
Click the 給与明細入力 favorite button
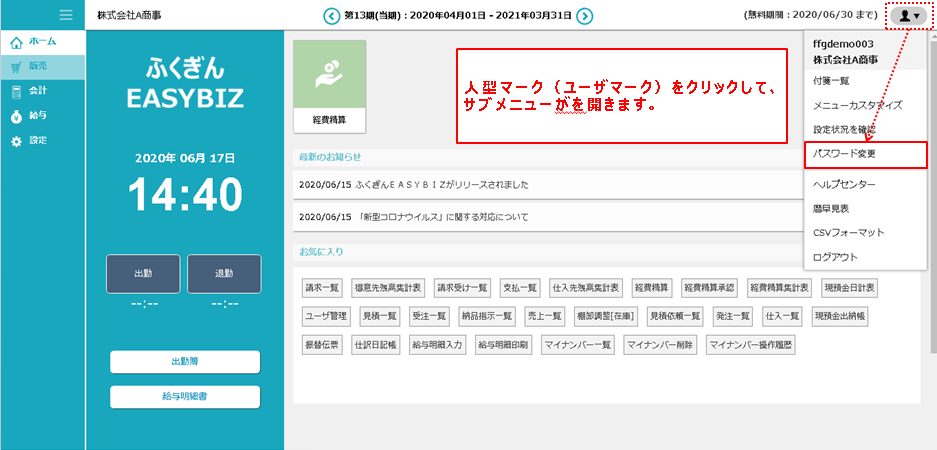437,344
